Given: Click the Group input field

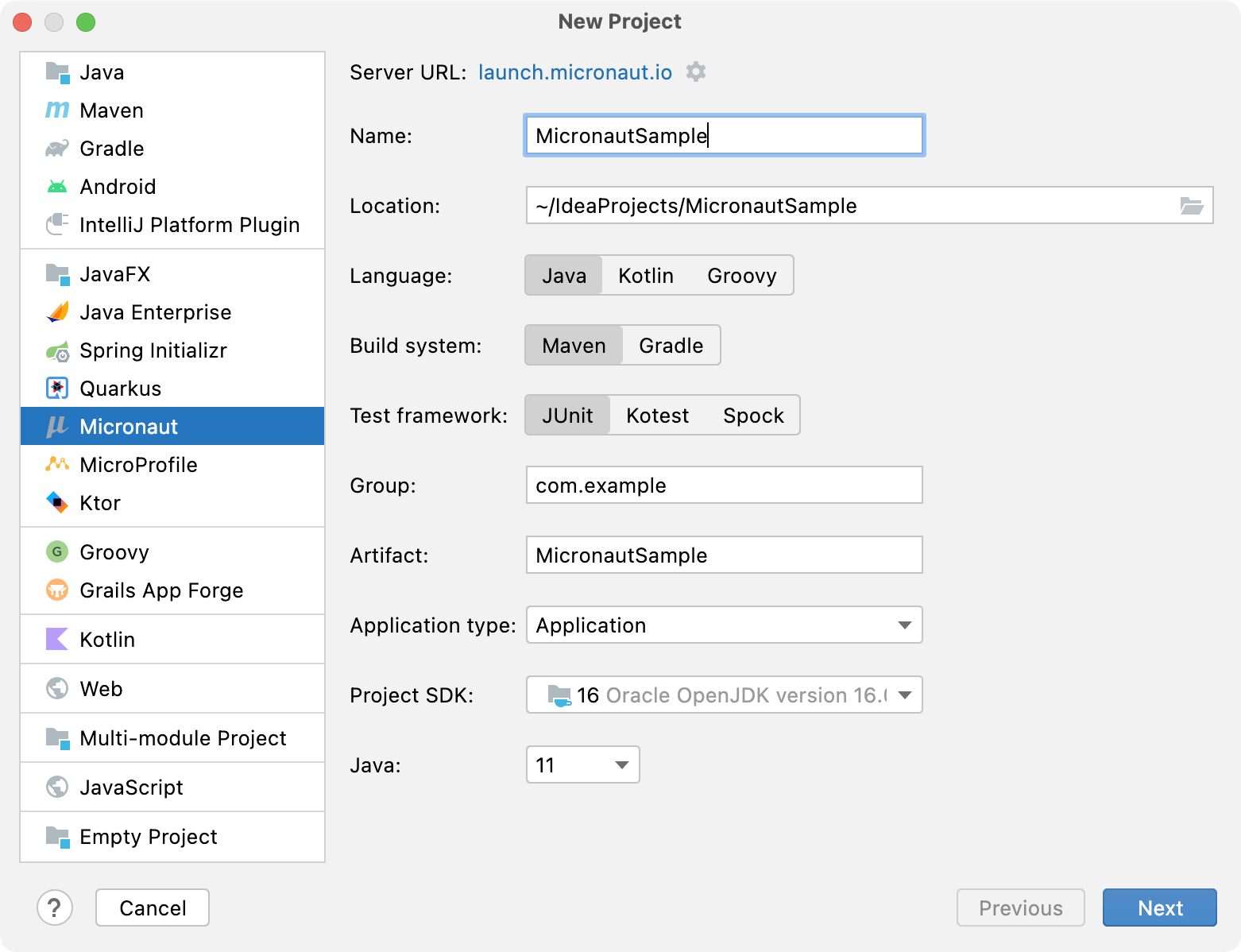Looking at the screenshot, I should coord(724,486).
